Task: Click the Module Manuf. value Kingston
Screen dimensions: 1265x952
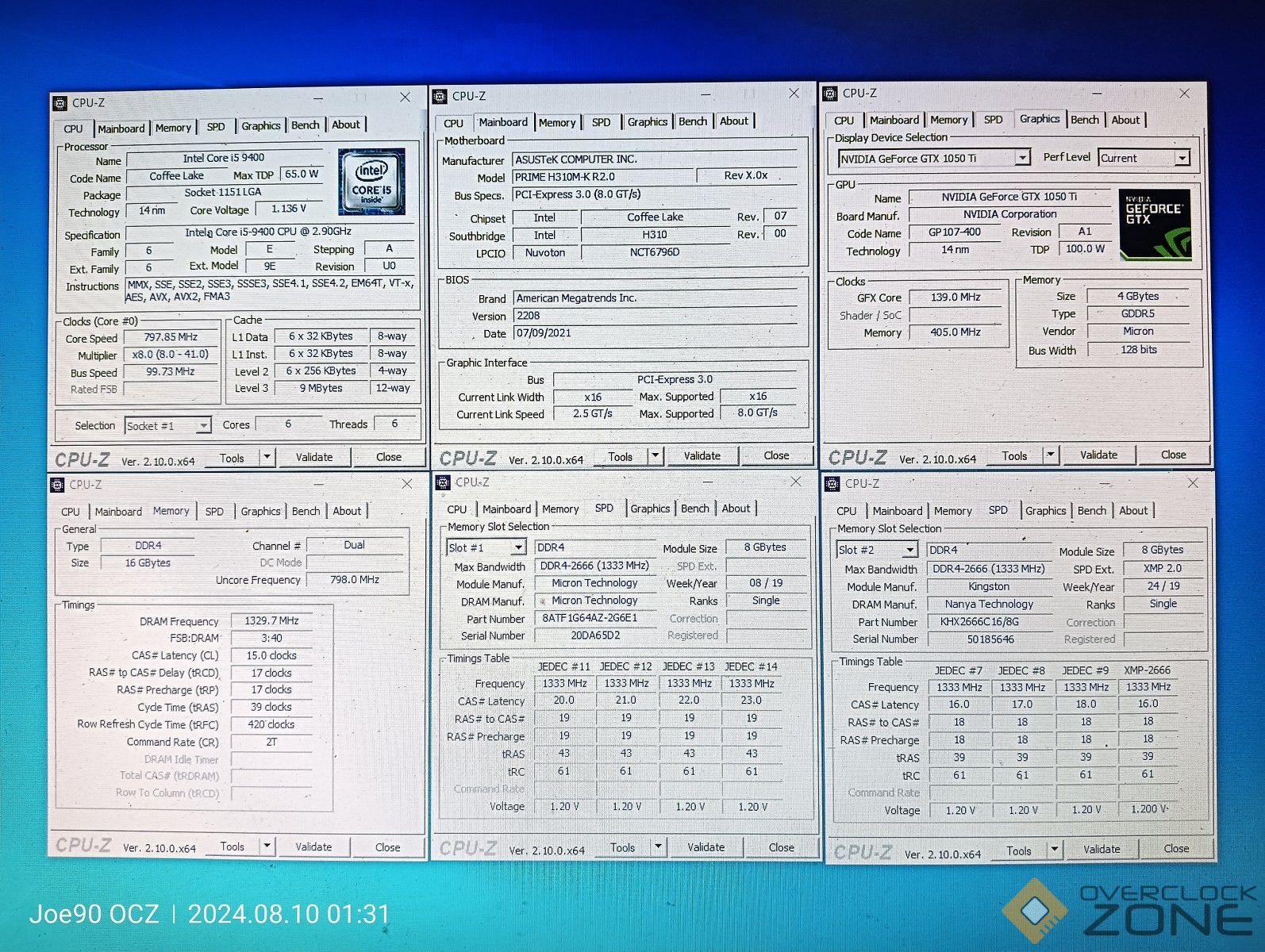Action: click(989, 587)
